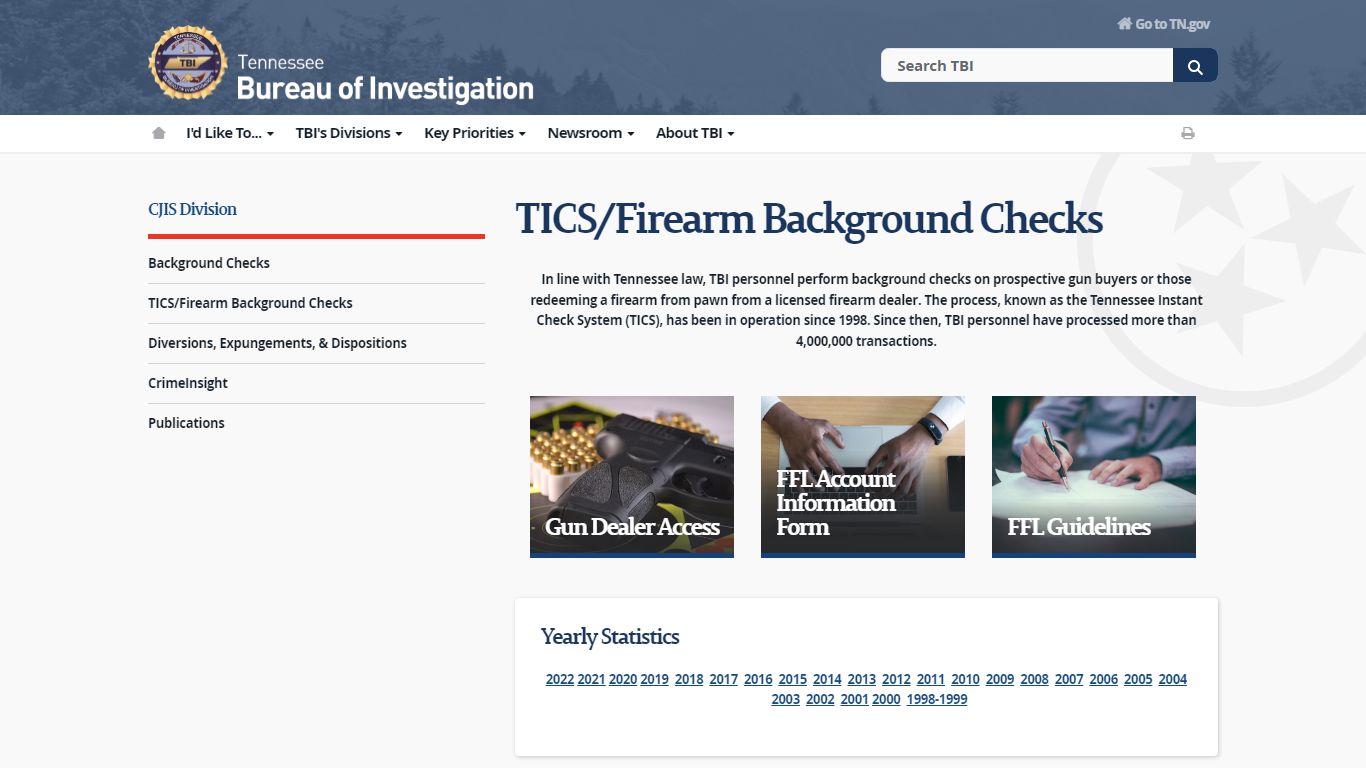
Task: Open 2017 yearly statistics
Action: click(x=724, y=679)
